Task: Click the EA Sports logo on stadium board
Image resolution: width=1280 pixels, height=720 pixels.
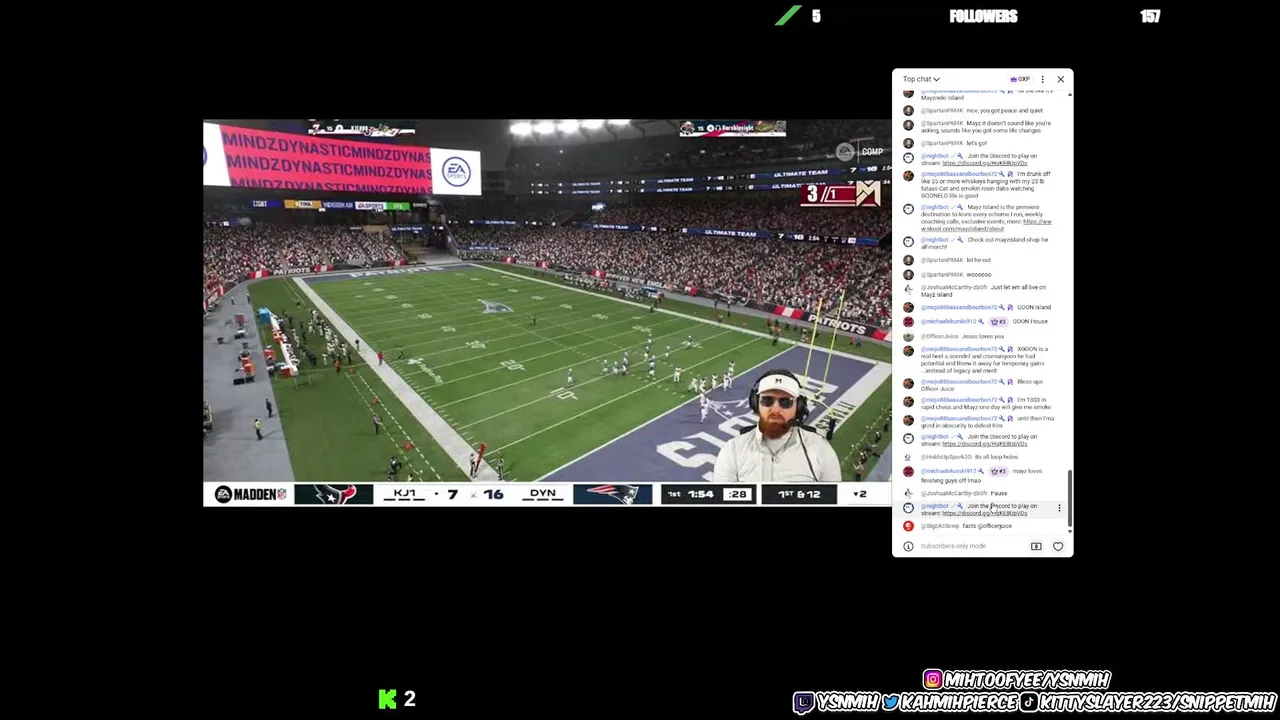Action: (x=456, y=171)
